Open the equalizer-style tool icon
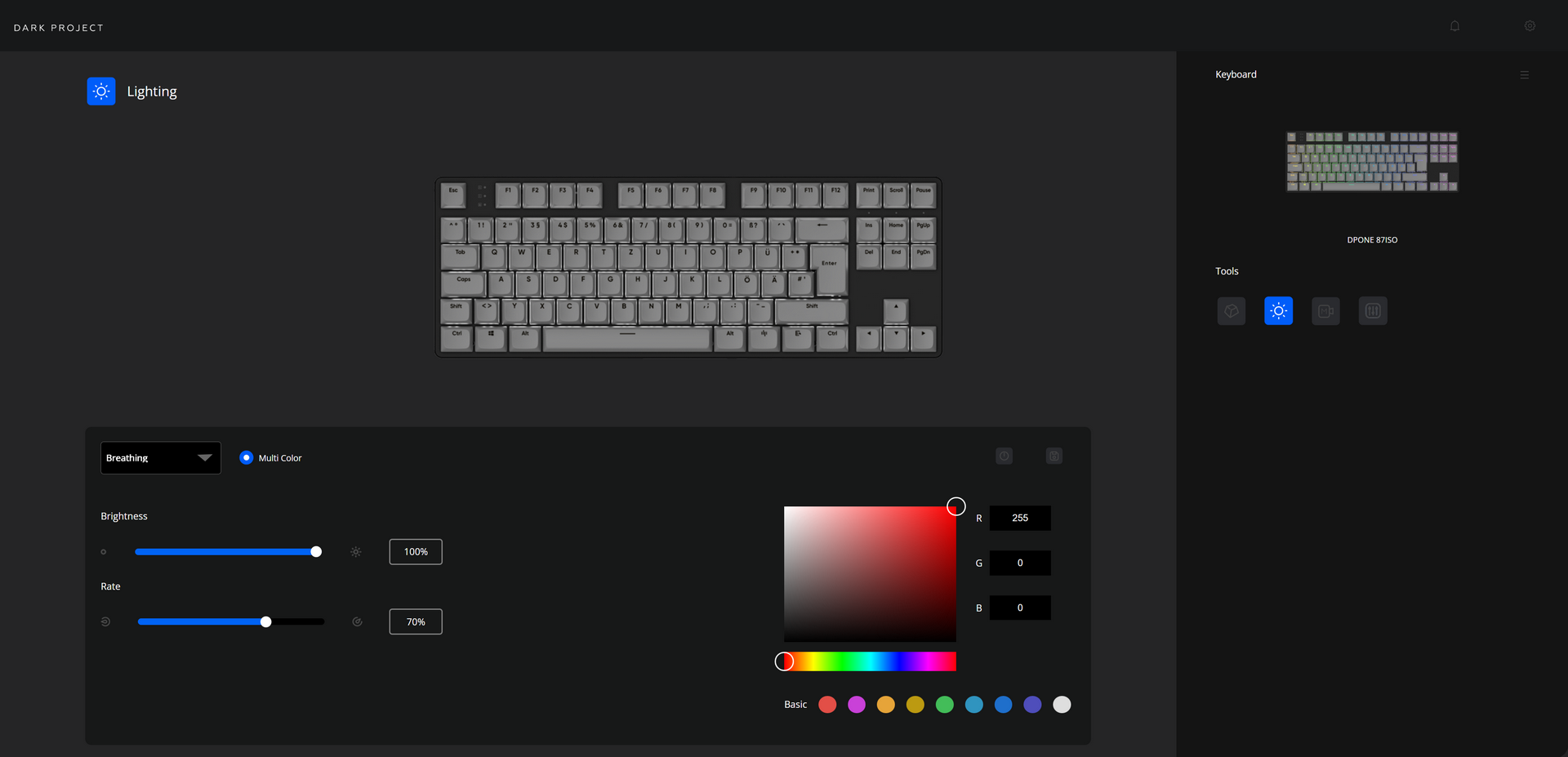Screen dimensions: 1568x757 click(1373, 310)
